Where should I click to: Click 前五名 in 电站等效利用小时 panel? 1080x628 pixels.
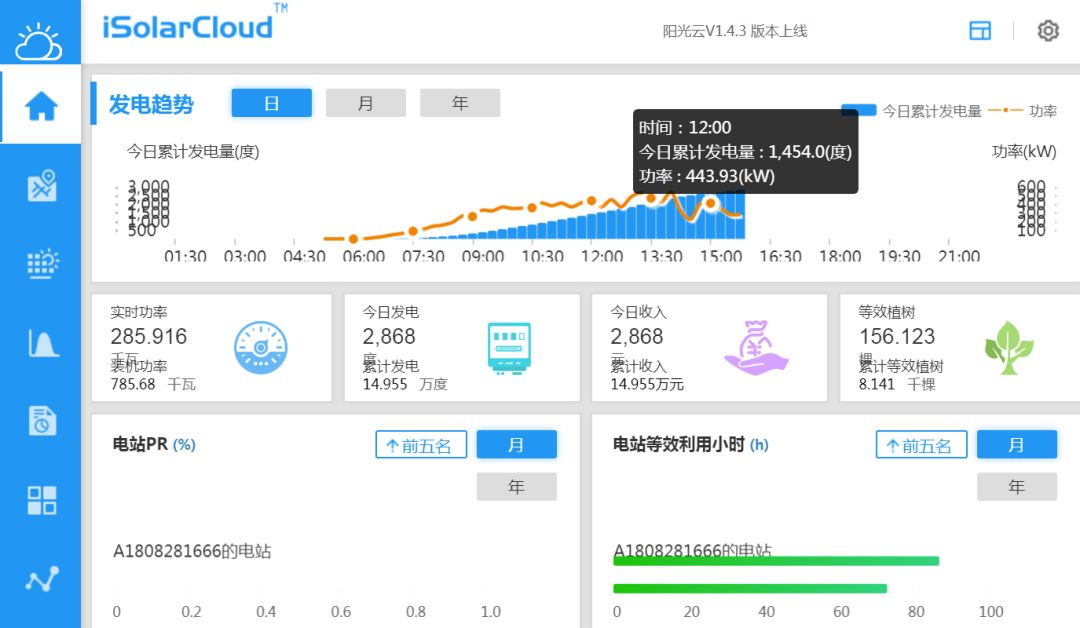[921, 445]
